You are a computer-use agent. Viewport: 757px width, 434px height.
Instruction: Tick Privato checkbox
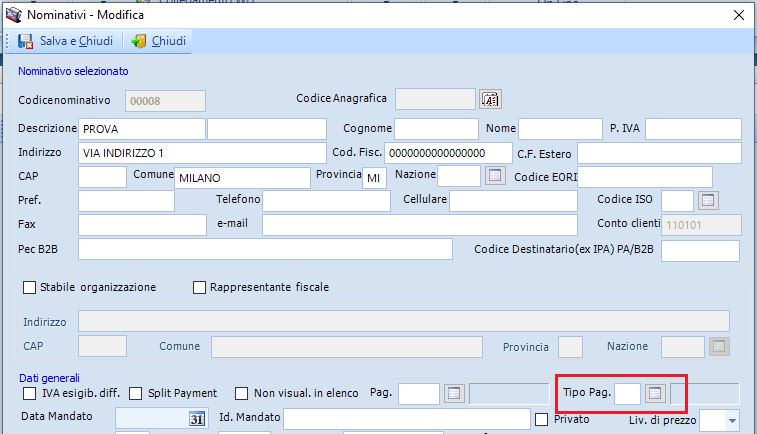(542, 420)
